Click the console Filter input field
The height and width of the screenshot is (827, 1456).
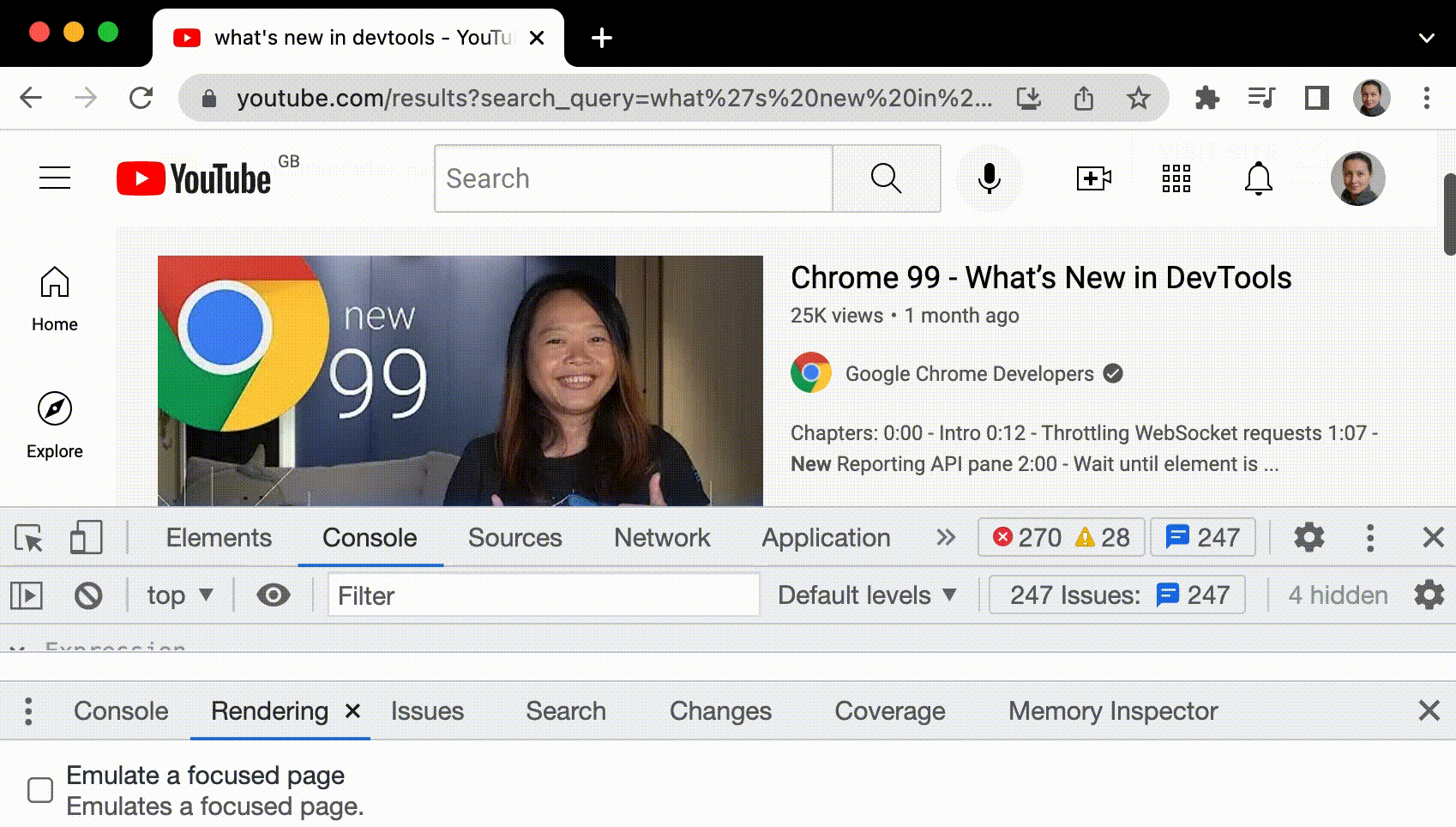tap(543, 595)
